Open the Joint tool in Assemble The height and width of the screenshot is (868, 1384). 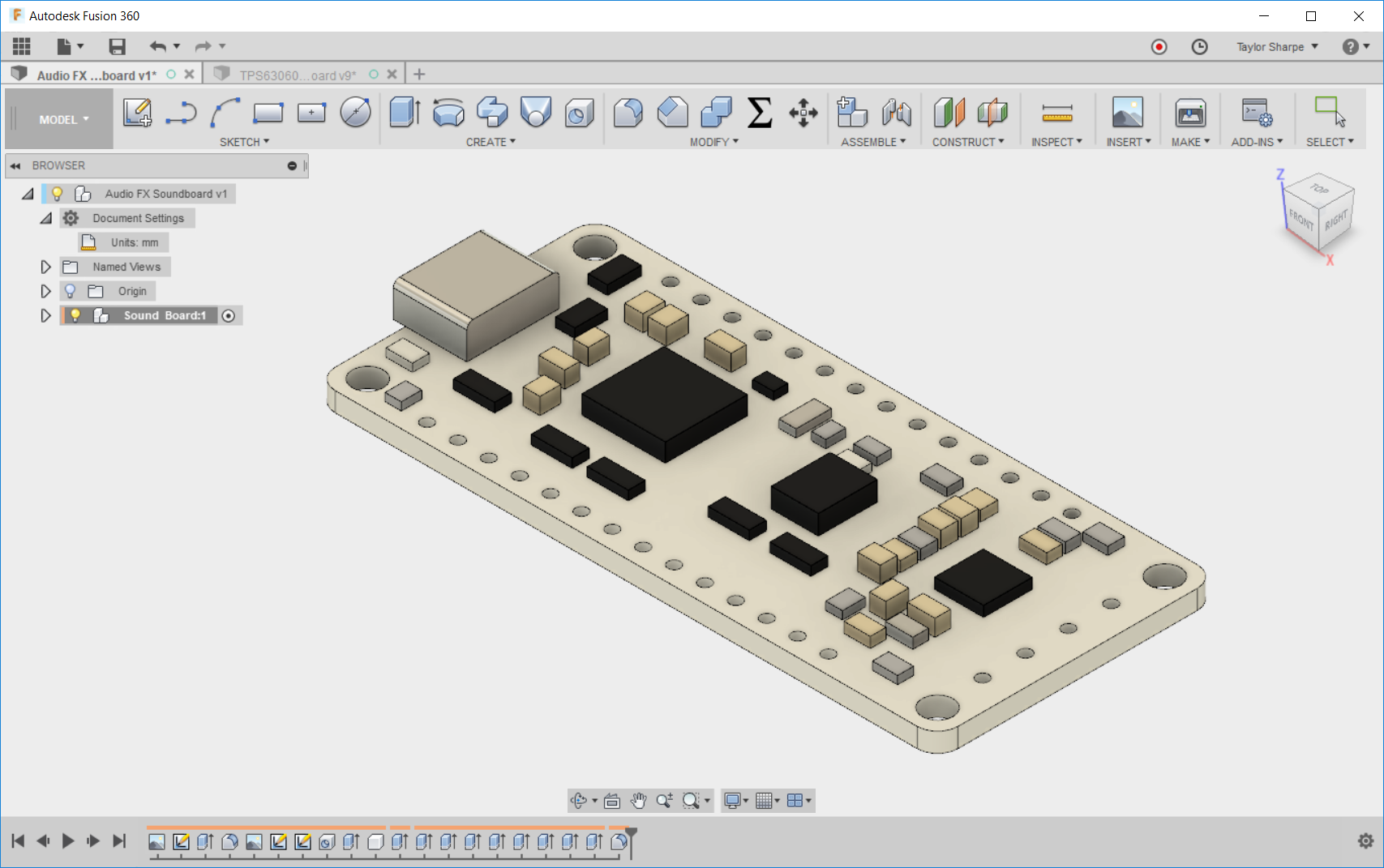[x=894, y=114]
